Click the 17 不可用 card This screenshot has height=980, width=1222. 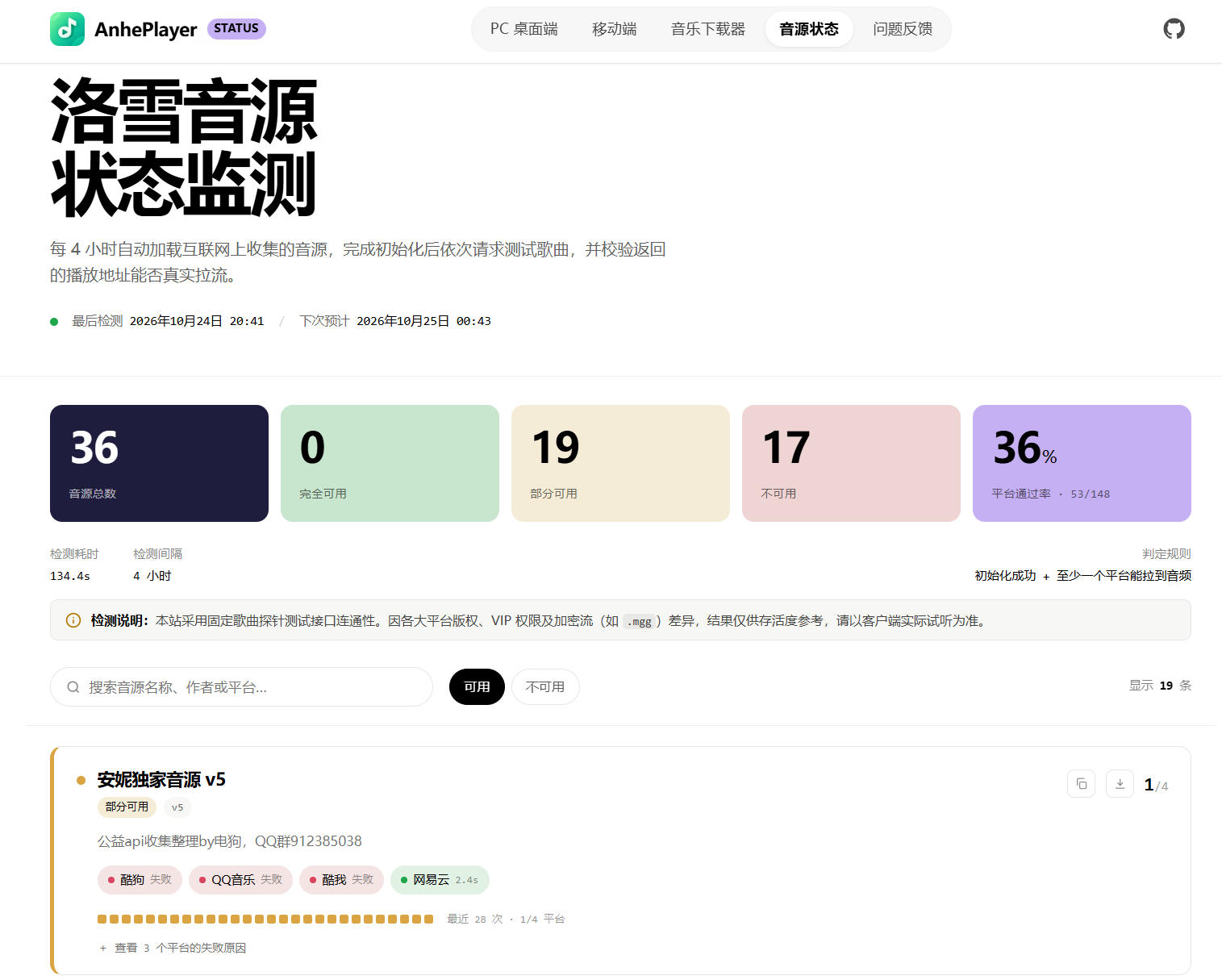coord(851,463)
